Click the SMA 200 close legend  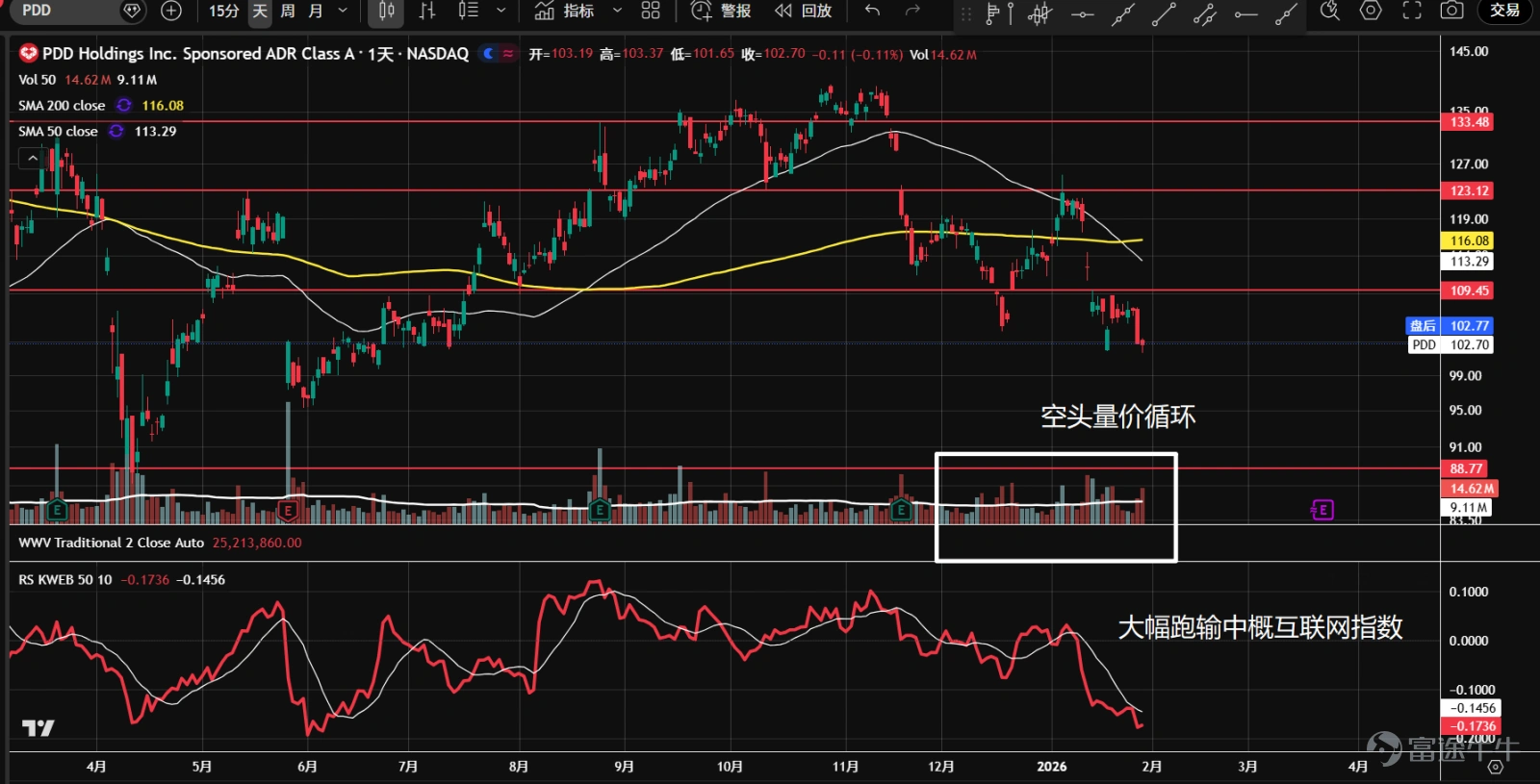pyautogui.click(x=62, y=106)
